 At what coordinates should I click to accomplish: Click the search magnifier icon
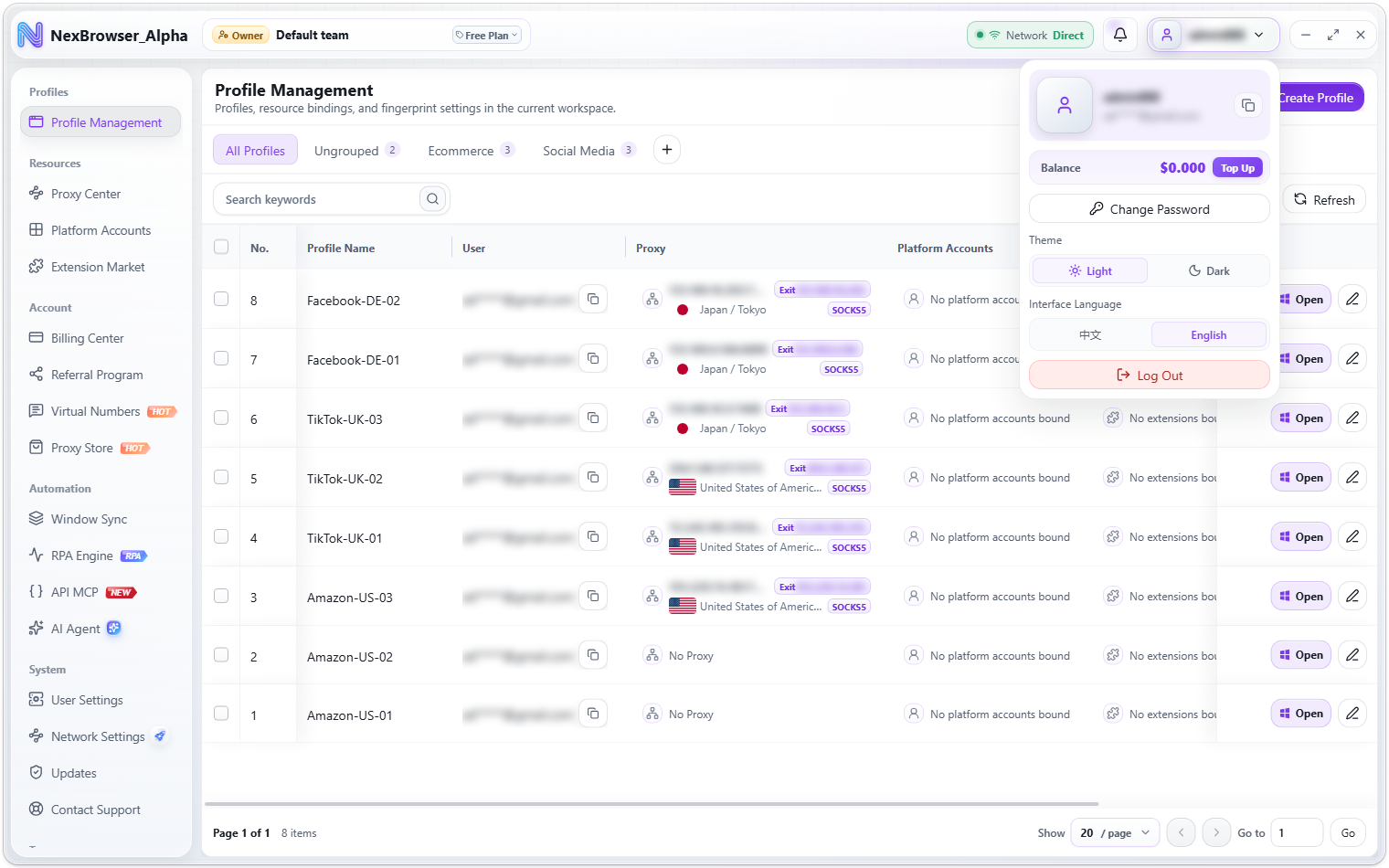pyautogui.click(x=432, y=199)
